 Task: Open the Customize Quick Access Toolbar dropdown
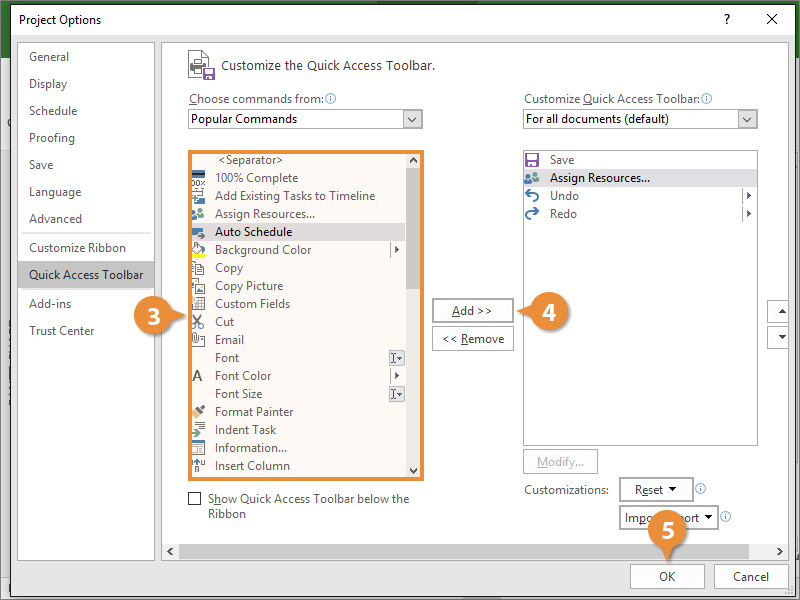click(x=747, y=119)
